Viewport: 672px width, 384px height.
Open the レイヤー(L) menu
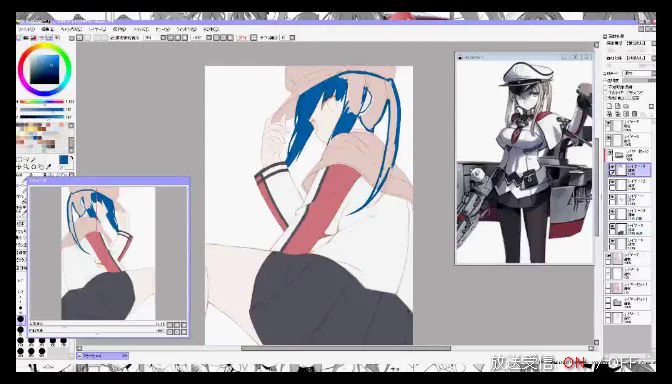point(97,30)
